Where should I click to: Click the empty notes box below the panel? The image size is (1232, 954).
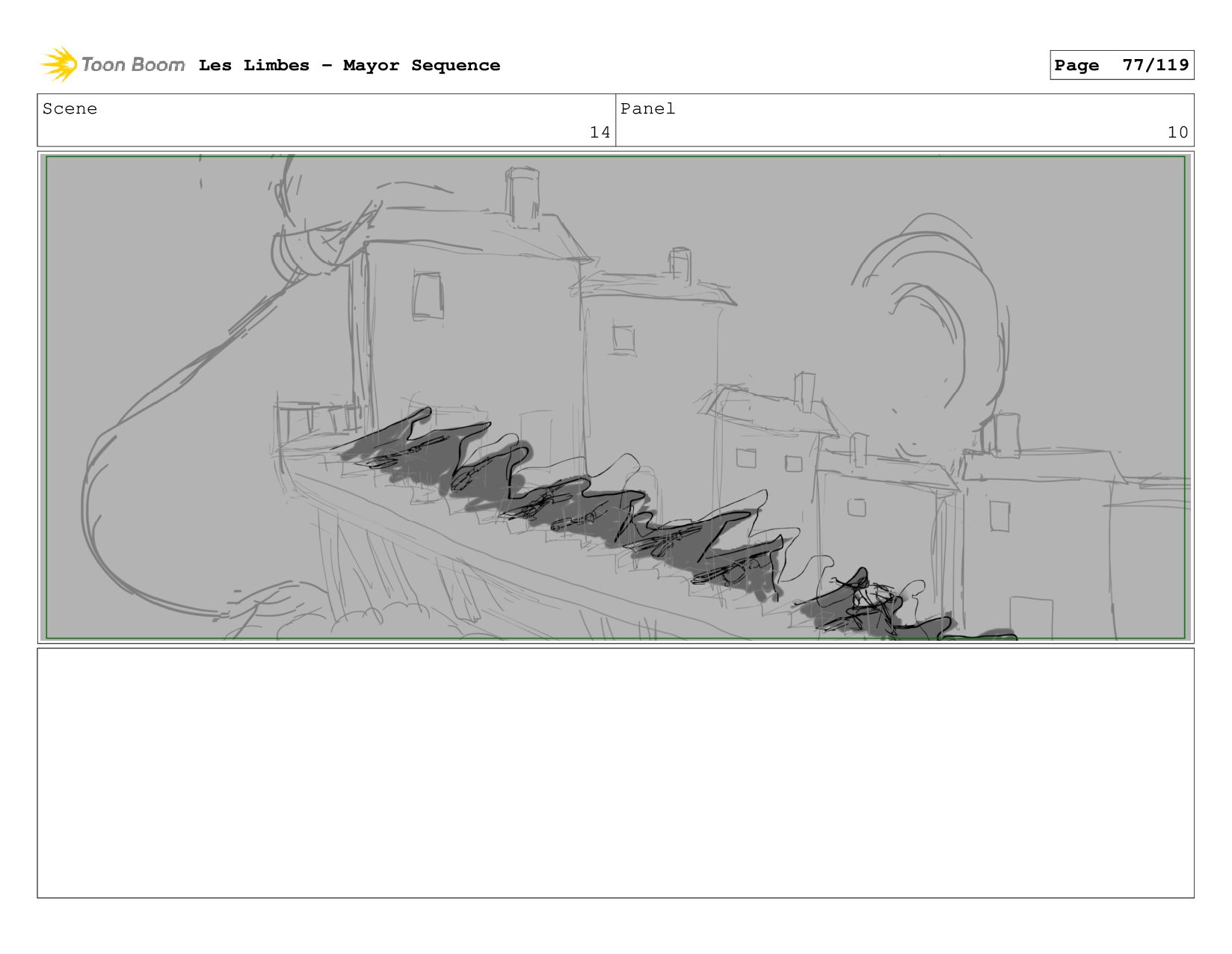615,773
